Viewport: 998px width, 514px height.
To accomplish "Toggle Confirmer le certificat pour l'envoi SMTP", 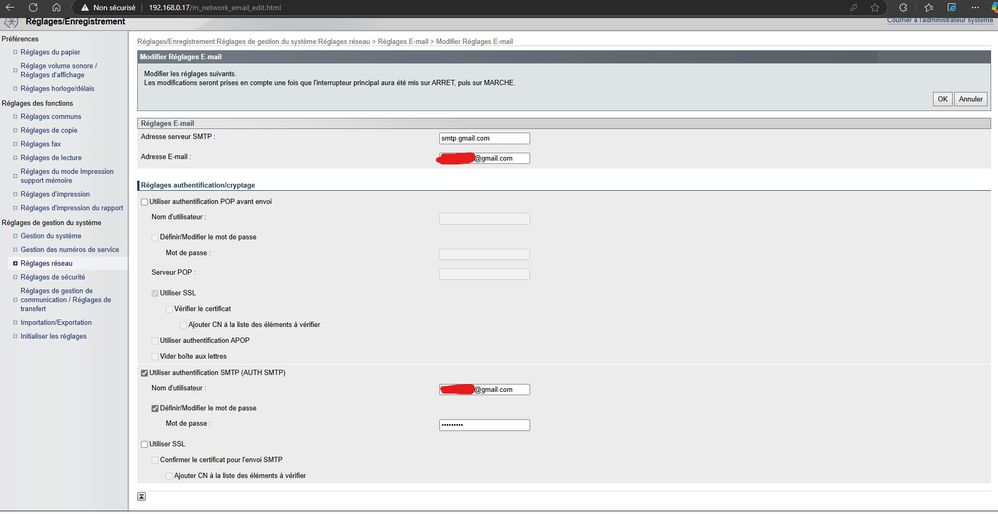I will (155, 460).
